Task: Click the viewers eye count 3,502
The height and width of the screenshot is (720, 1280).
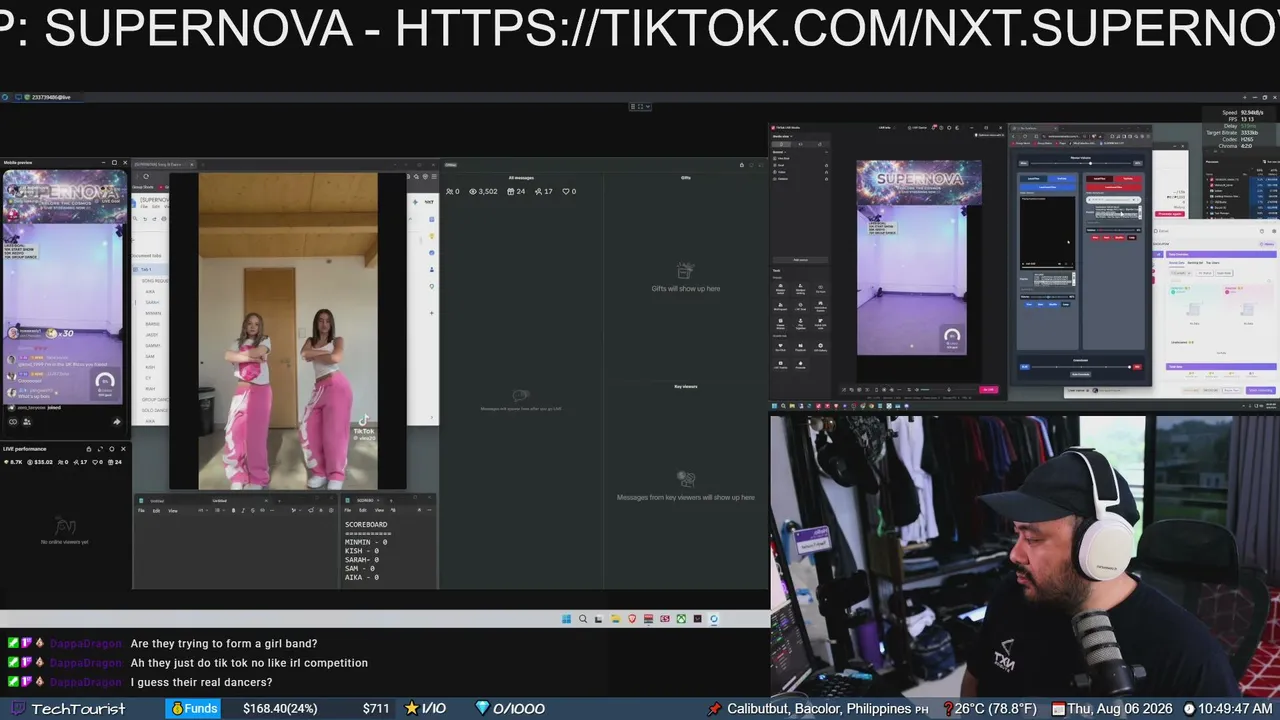Action: (484, 191)
